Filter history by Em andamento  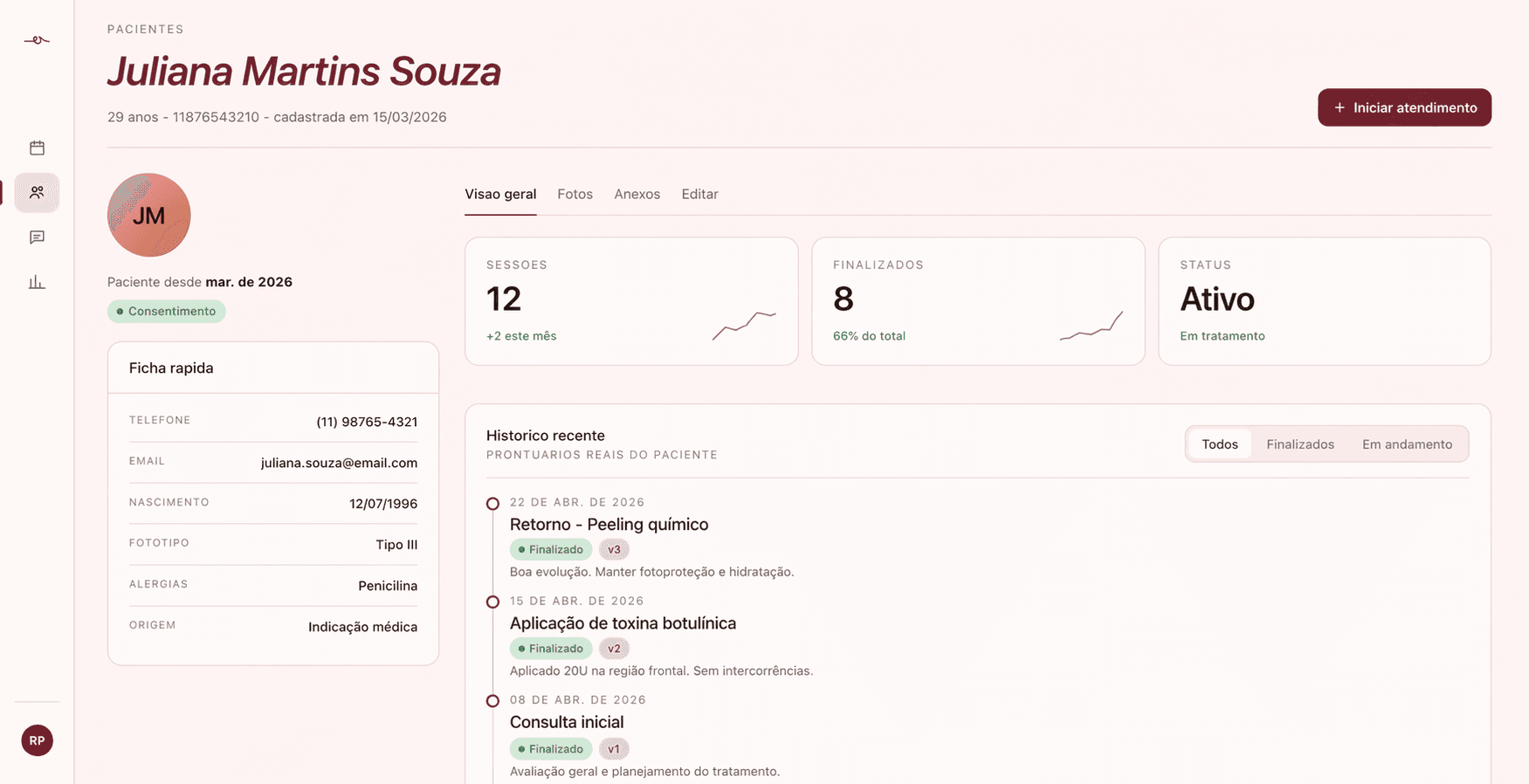pos(1407,444)
